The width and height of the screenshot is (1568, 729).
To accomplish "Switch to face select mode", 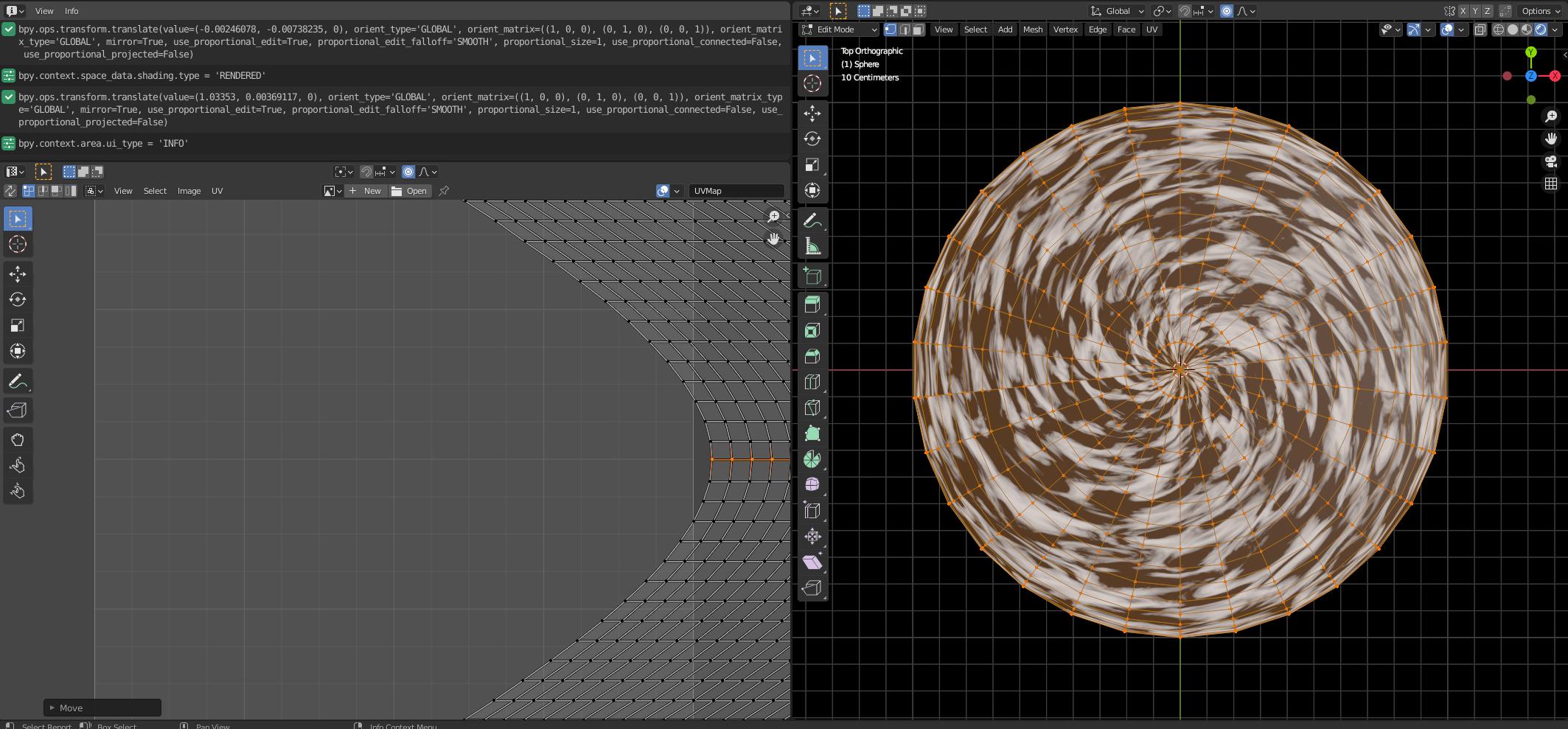I will [x=918, y=29].
